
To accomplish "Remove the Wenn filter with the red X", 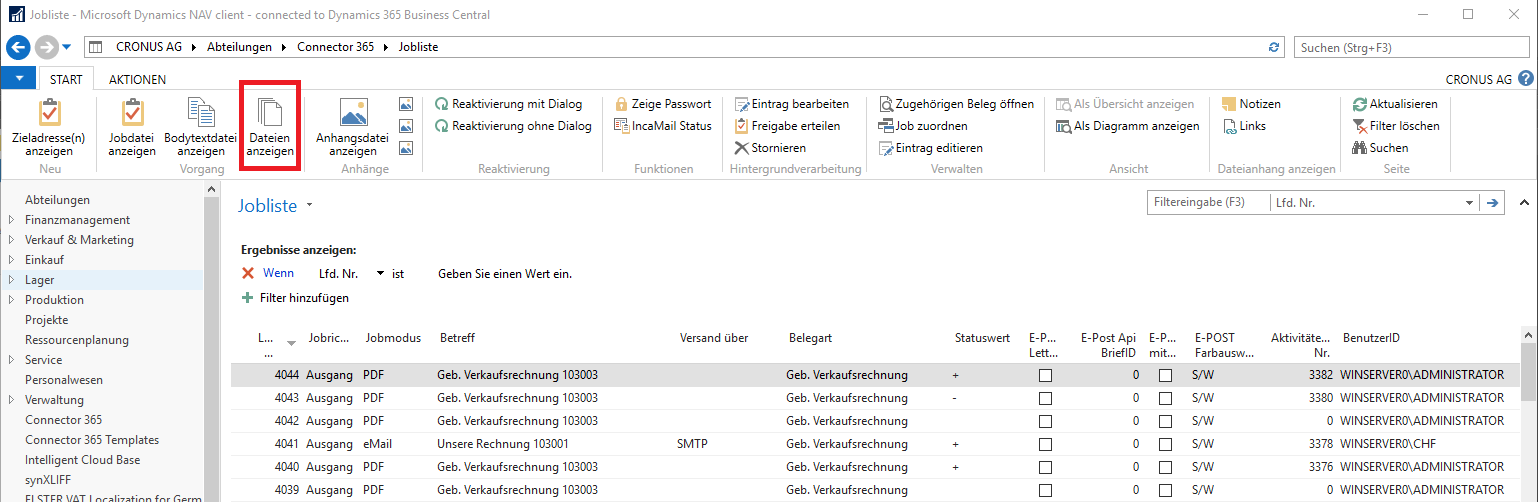I will click(x=248, y=273).
